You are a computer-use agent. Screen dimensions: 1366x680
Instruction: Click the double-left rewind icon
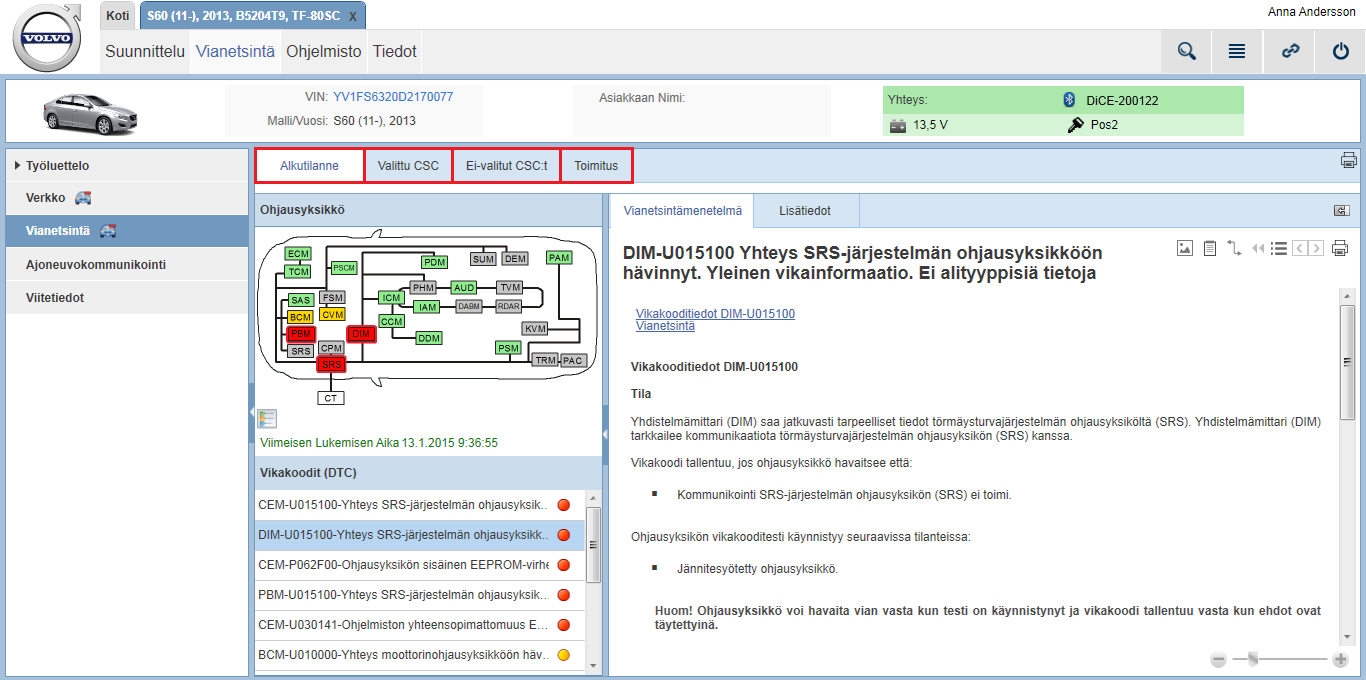click(x=1258, y=248)
